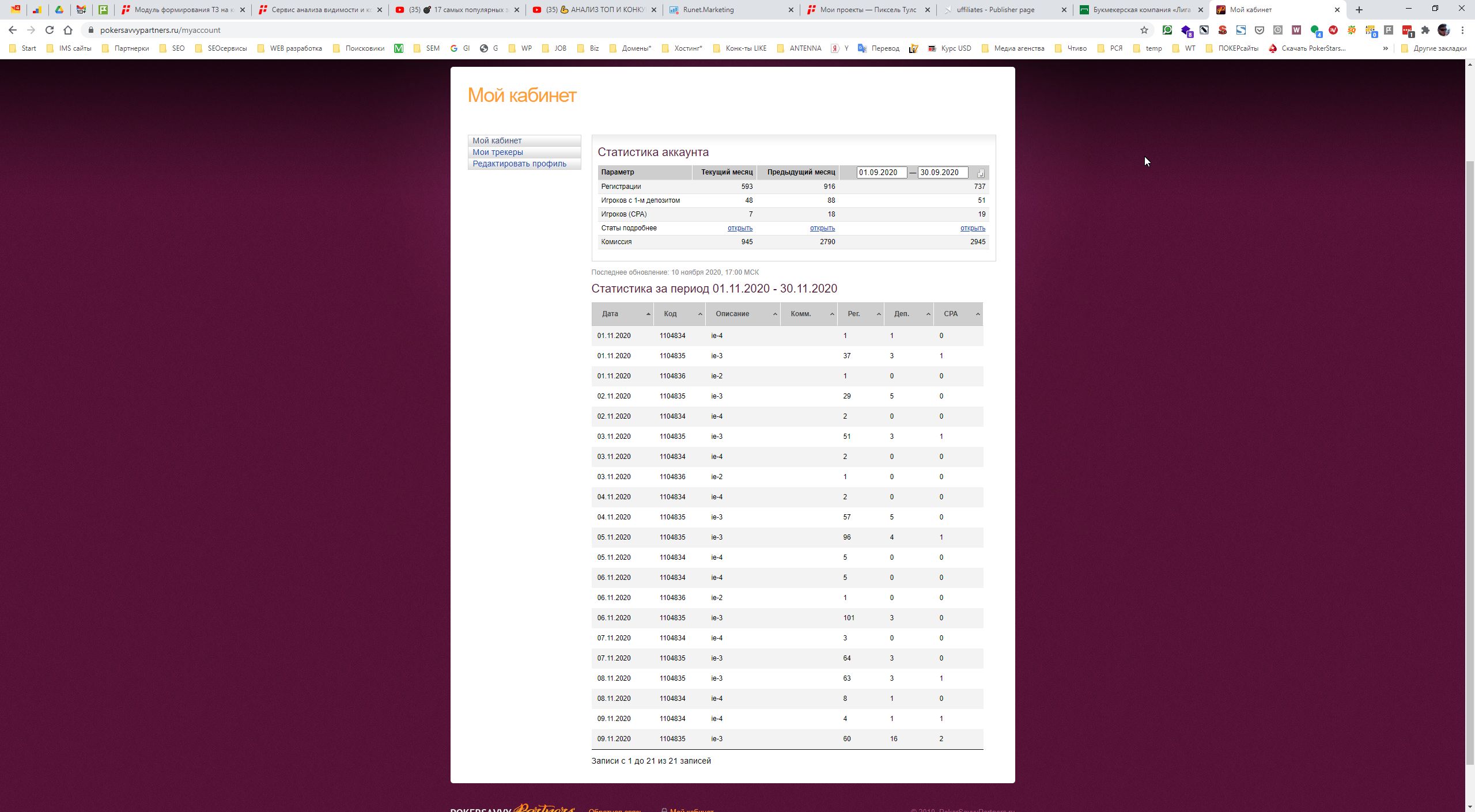The image size is (1475, 812).
Task: Expand the hidden bookmarks overflow chevron
Action: pyautogui.click(x=1385, y=48)
